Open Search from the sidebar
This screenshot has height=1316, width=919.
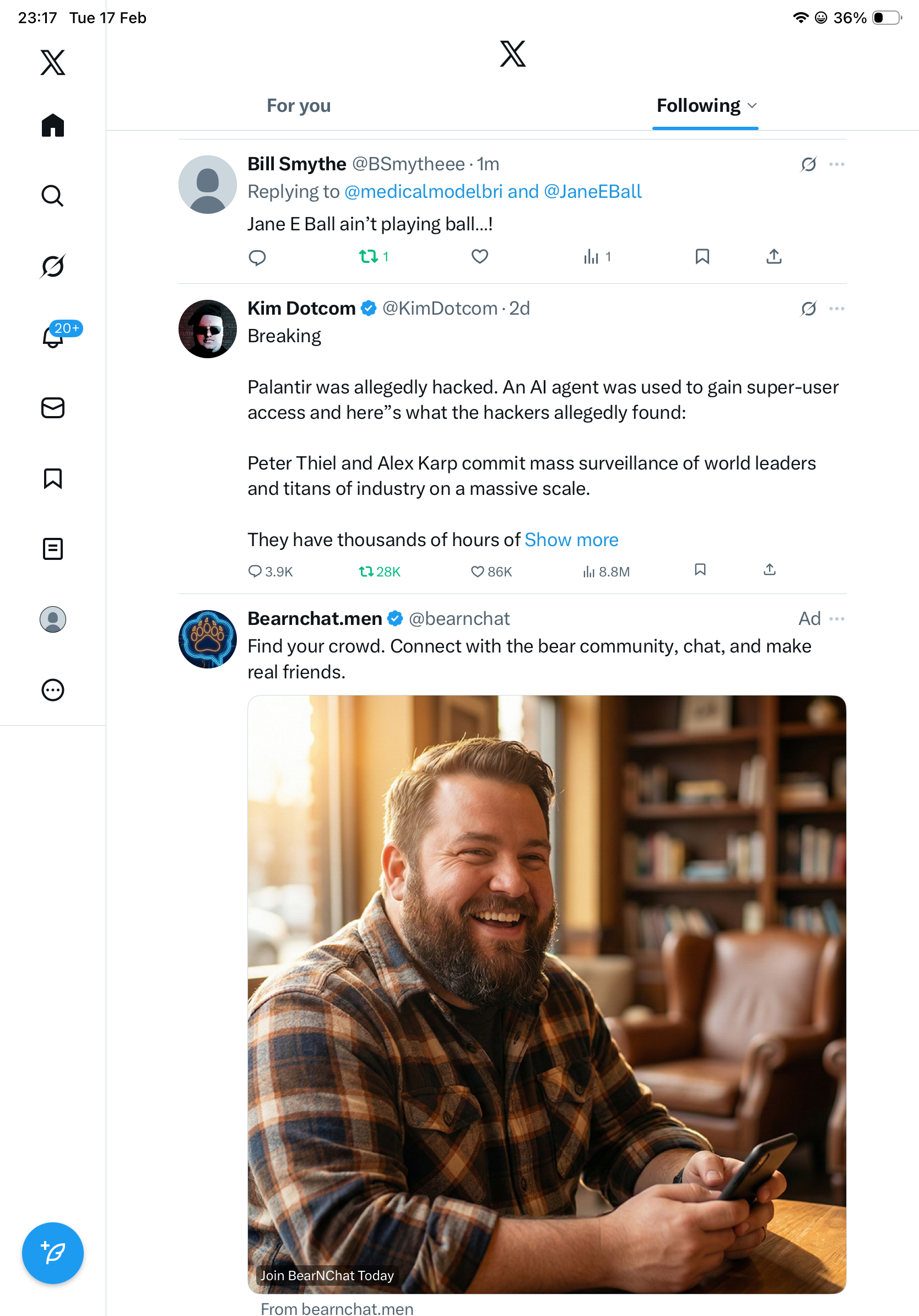pyautogui.click(x=52, y=196)
